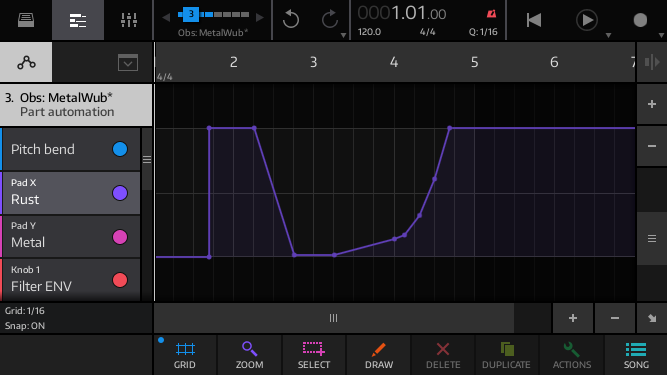The height and width of the screenshot is (375, 667).
Task: Redo the last action
Action: tap(330, 19)
